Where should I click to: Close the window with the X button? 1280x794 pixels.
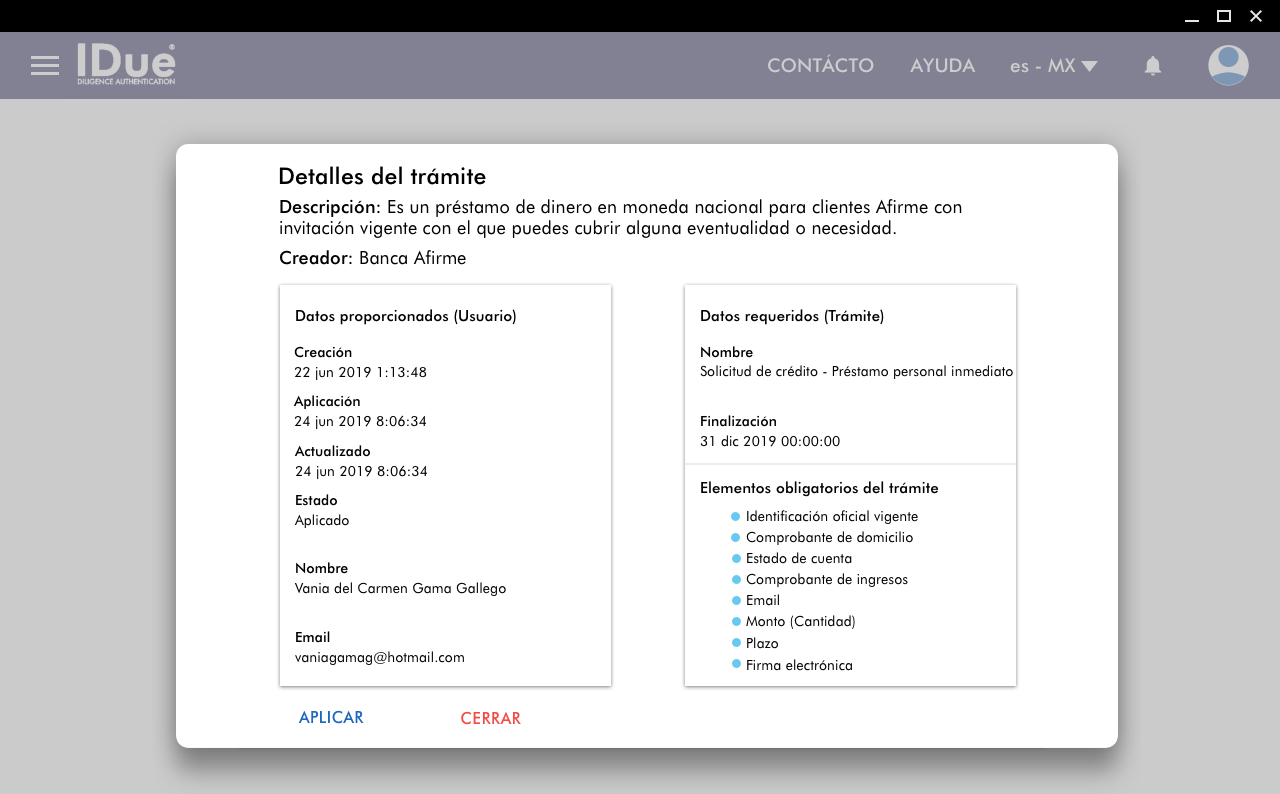point(1256,16)
